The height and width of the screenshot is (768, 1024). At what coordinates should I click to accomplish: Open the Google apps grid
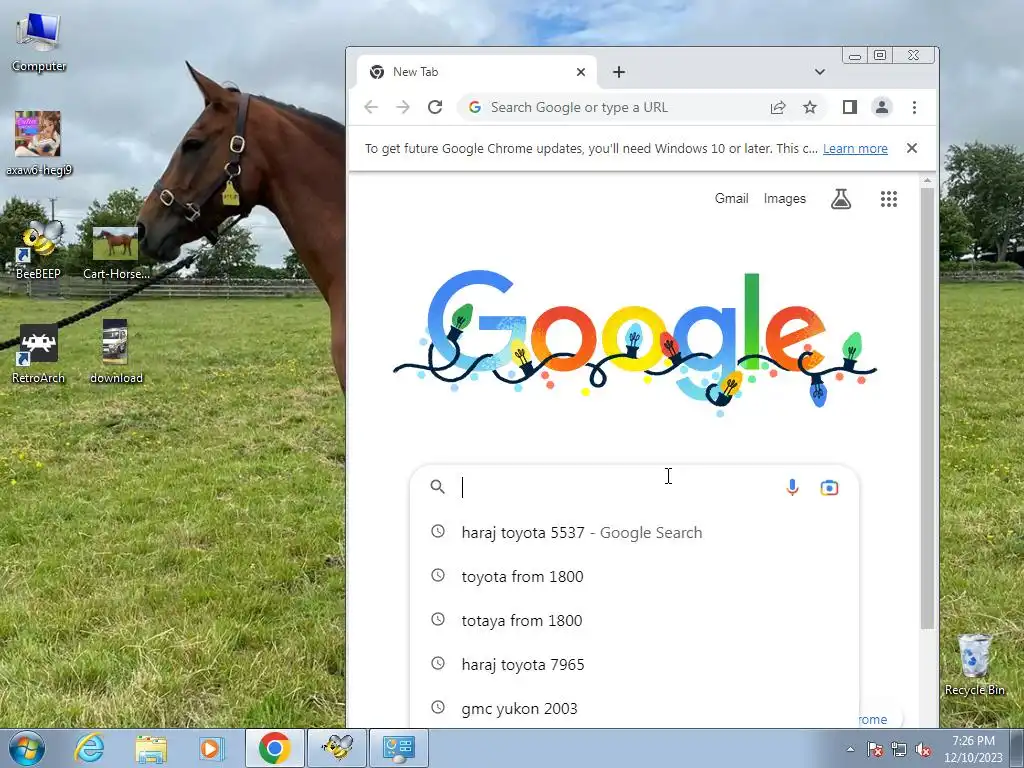pos(889,199)
